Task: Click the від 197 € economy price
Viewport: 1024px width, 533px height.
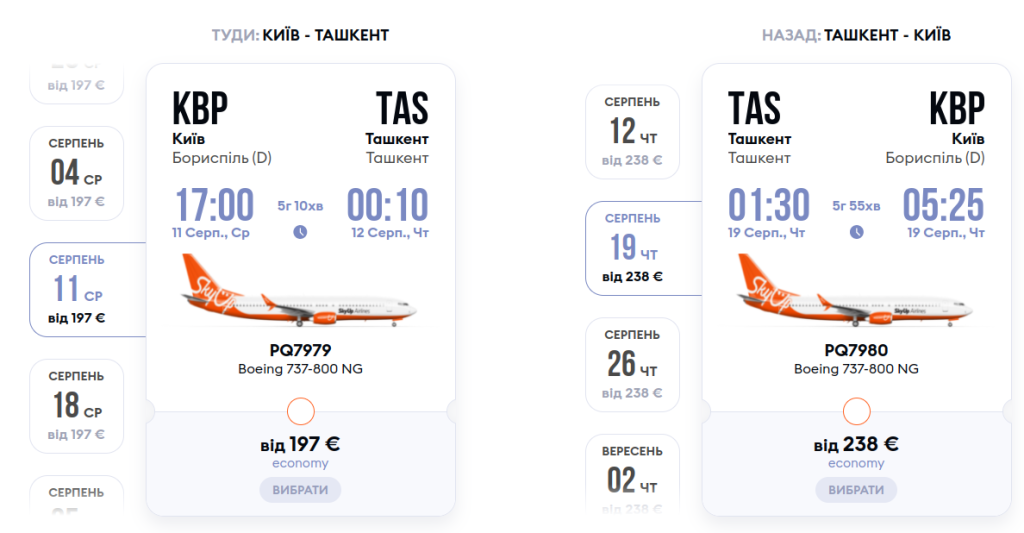Action: point(300,444)
